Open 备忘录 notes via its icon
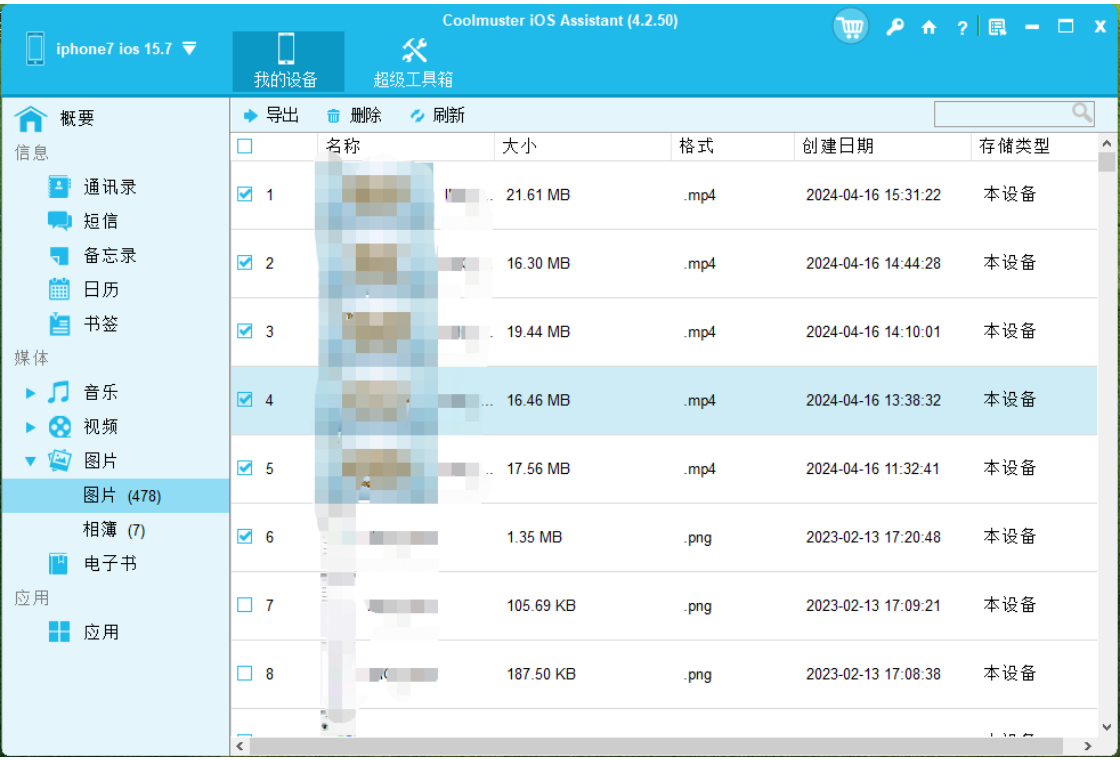1120x760 pixels. (x=58, y=255)
